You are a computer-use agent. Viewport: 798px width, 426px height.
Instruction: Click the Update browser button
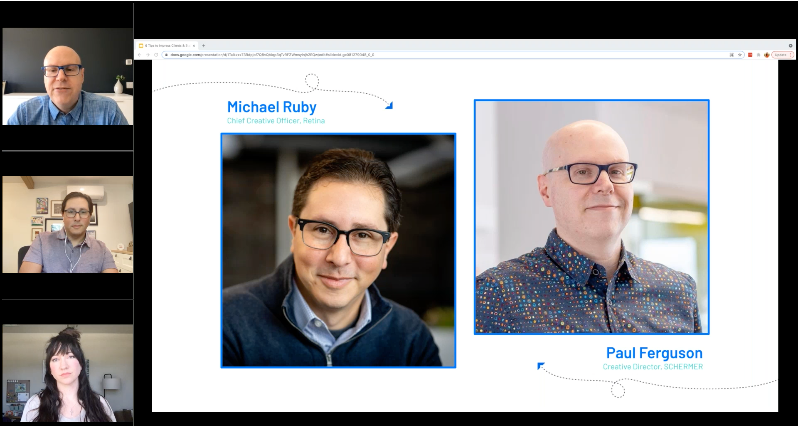783,55
